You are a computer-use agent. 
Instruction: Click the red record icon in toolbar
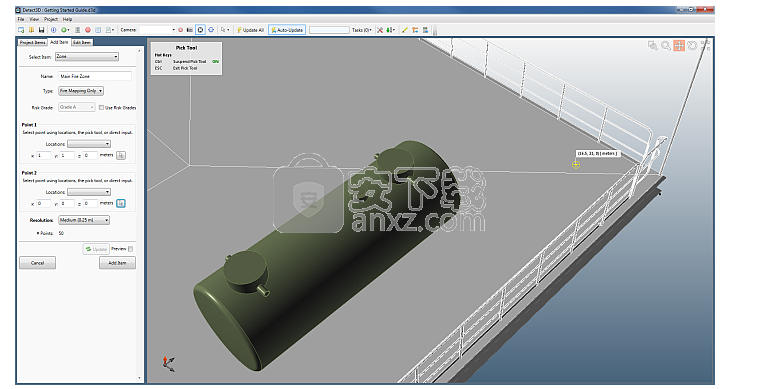tap(88, 30)
